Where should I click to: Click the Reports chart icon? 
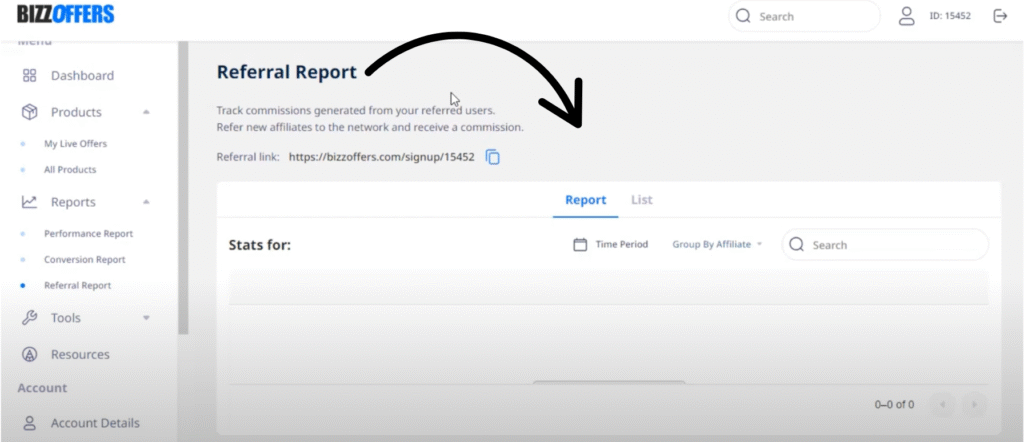29,202
